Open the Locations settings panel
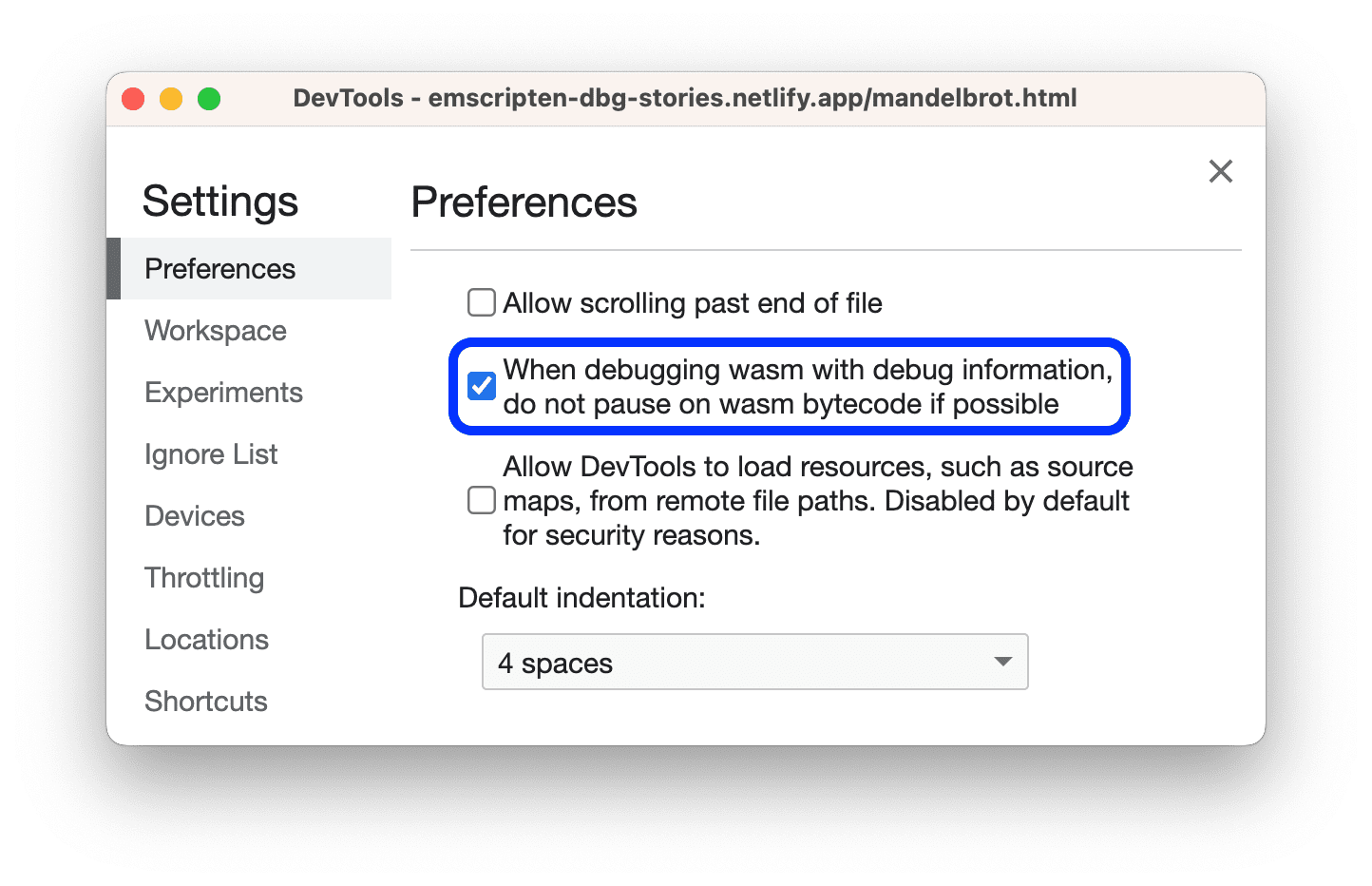1372x886 pixels. point(206,639)
